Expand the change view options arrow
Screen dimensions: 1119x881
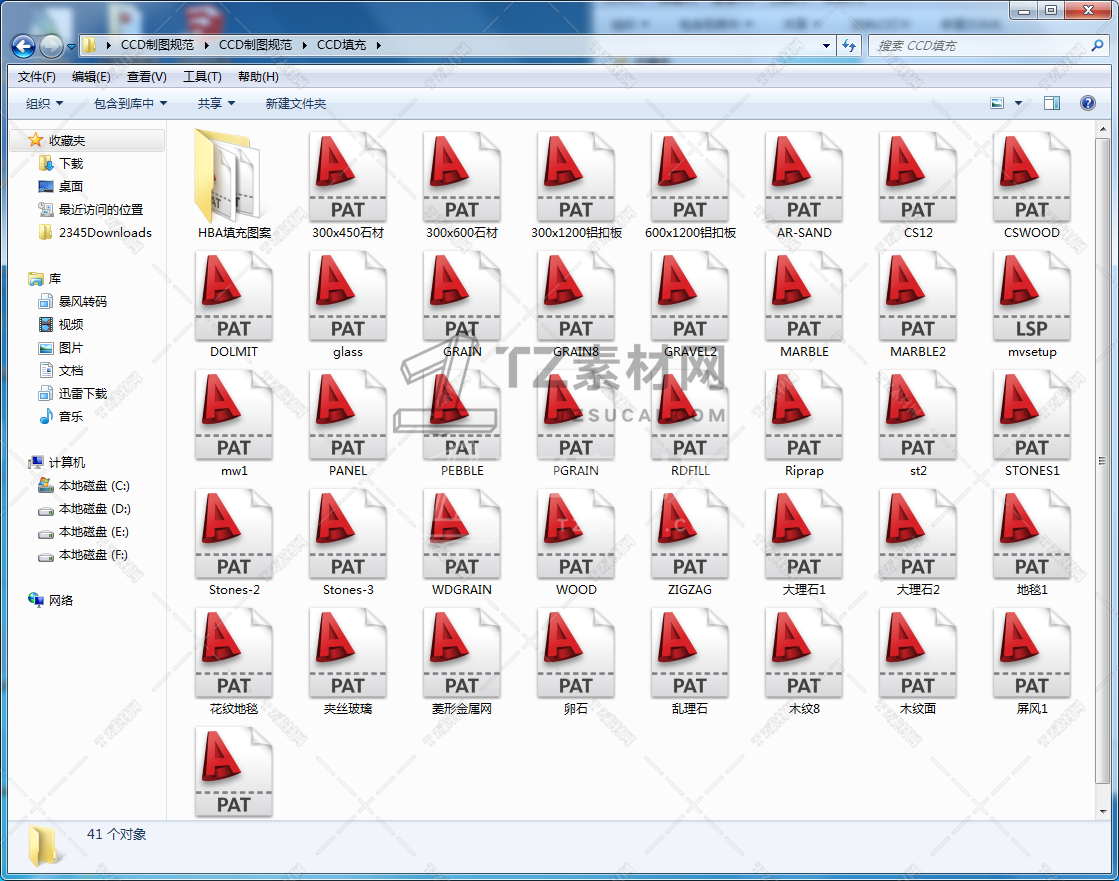pyautogui.click(x=1018, y=103)
